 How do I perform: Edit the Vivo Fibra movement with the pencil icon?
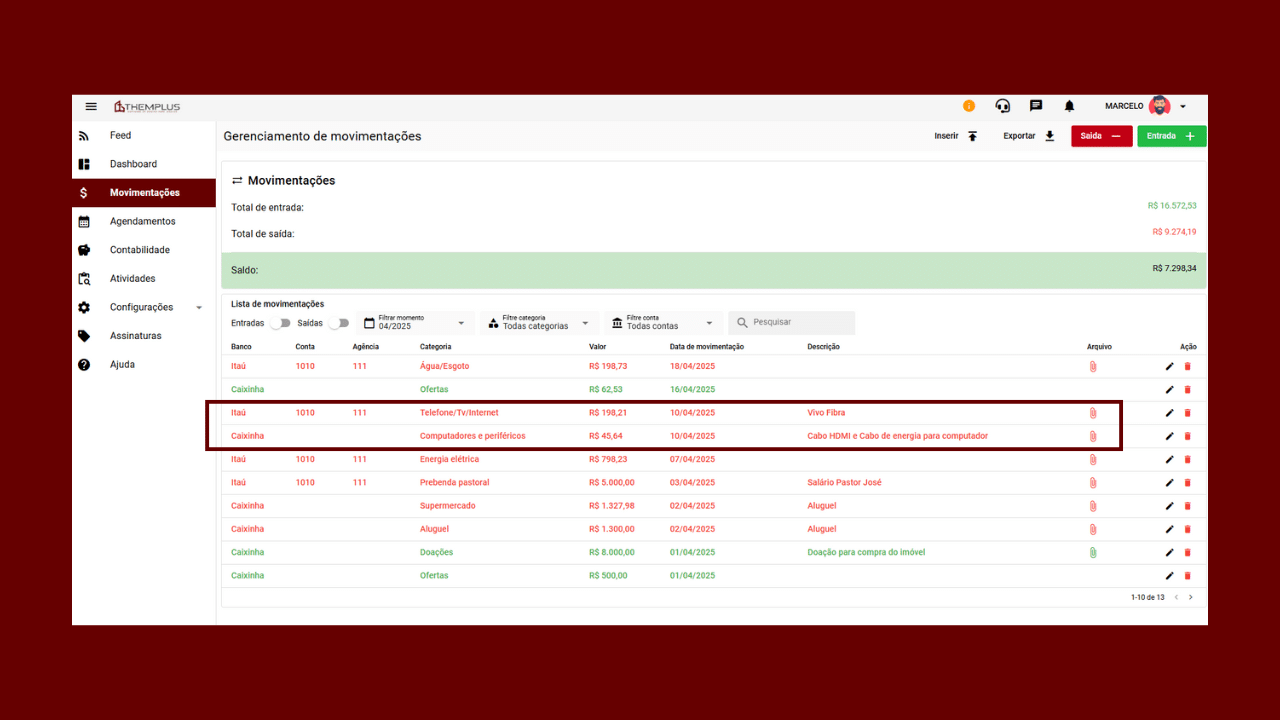(x=1168, y=412)
